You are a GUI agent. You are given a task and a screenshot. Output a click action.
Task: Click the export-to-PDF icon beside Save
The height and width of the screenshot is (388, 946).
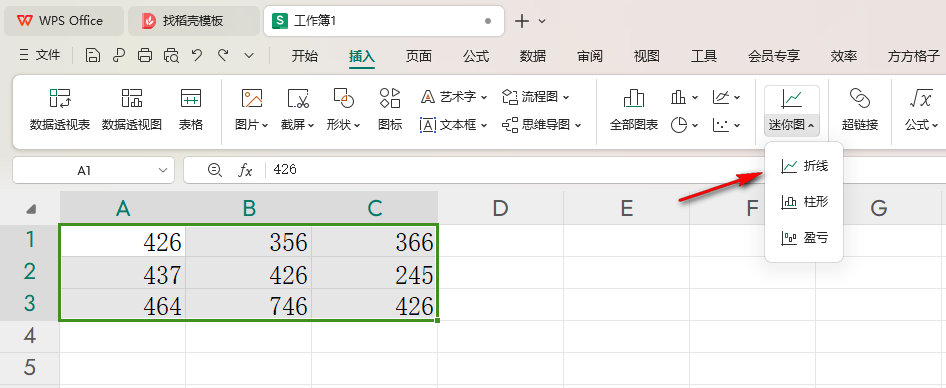click(x=119, y=56)
